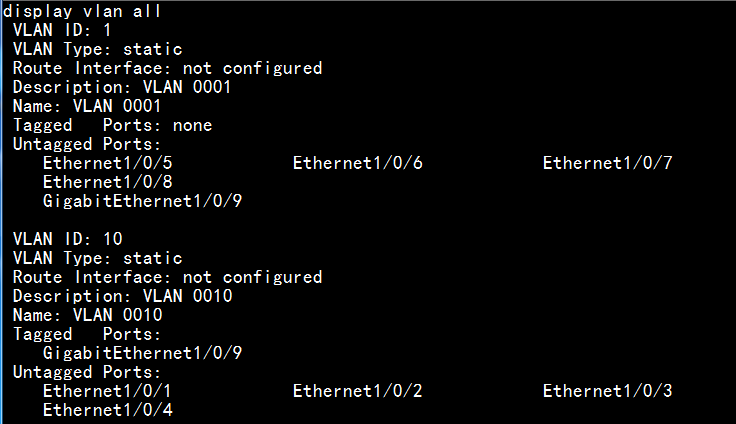
Task: Click the "Name: VLAN 0001" line
Action: pyautogui.click(x=87, y=106)
